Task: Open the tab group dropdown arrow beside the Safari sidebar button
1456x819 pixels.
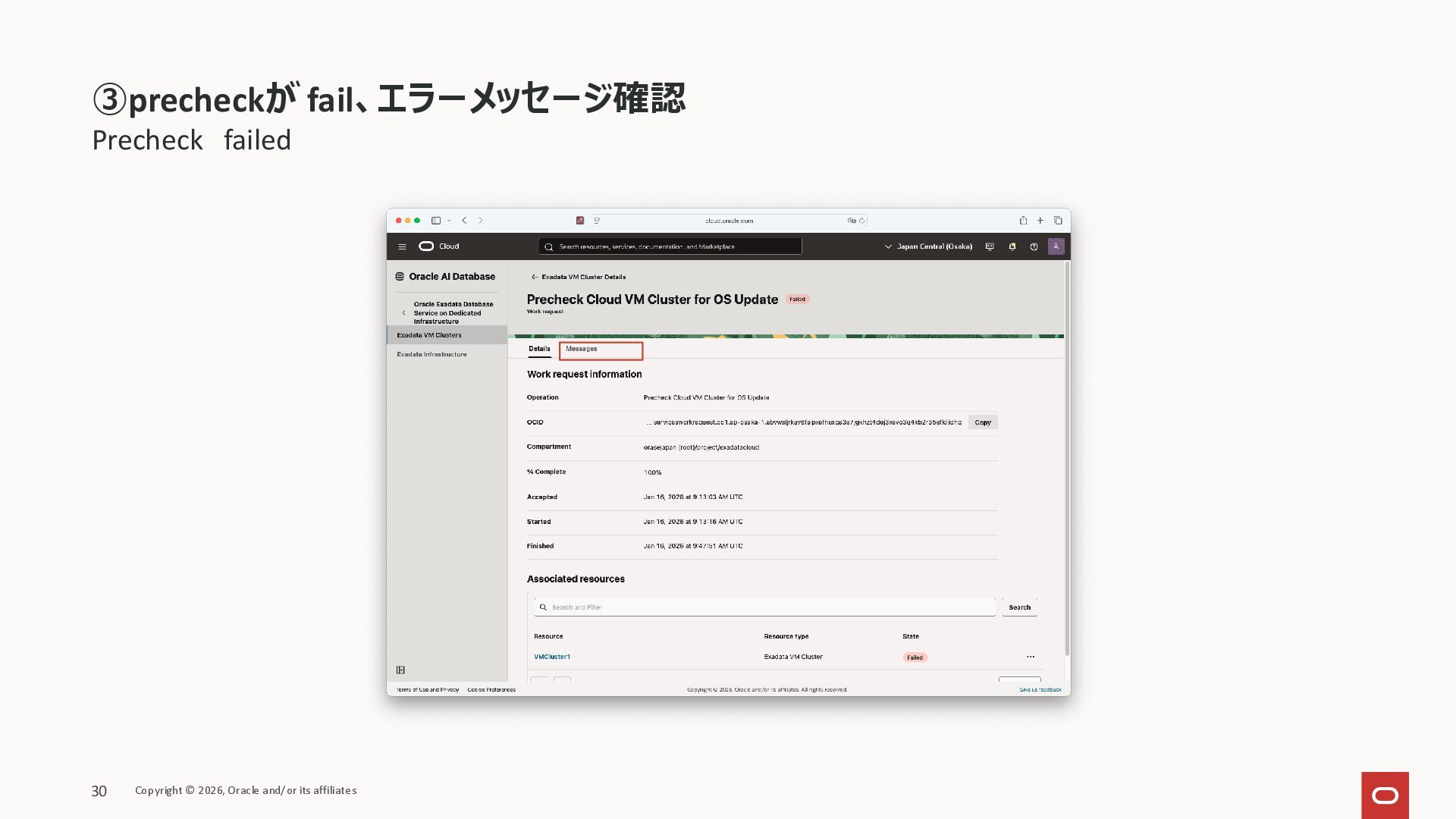Action: 449,221
